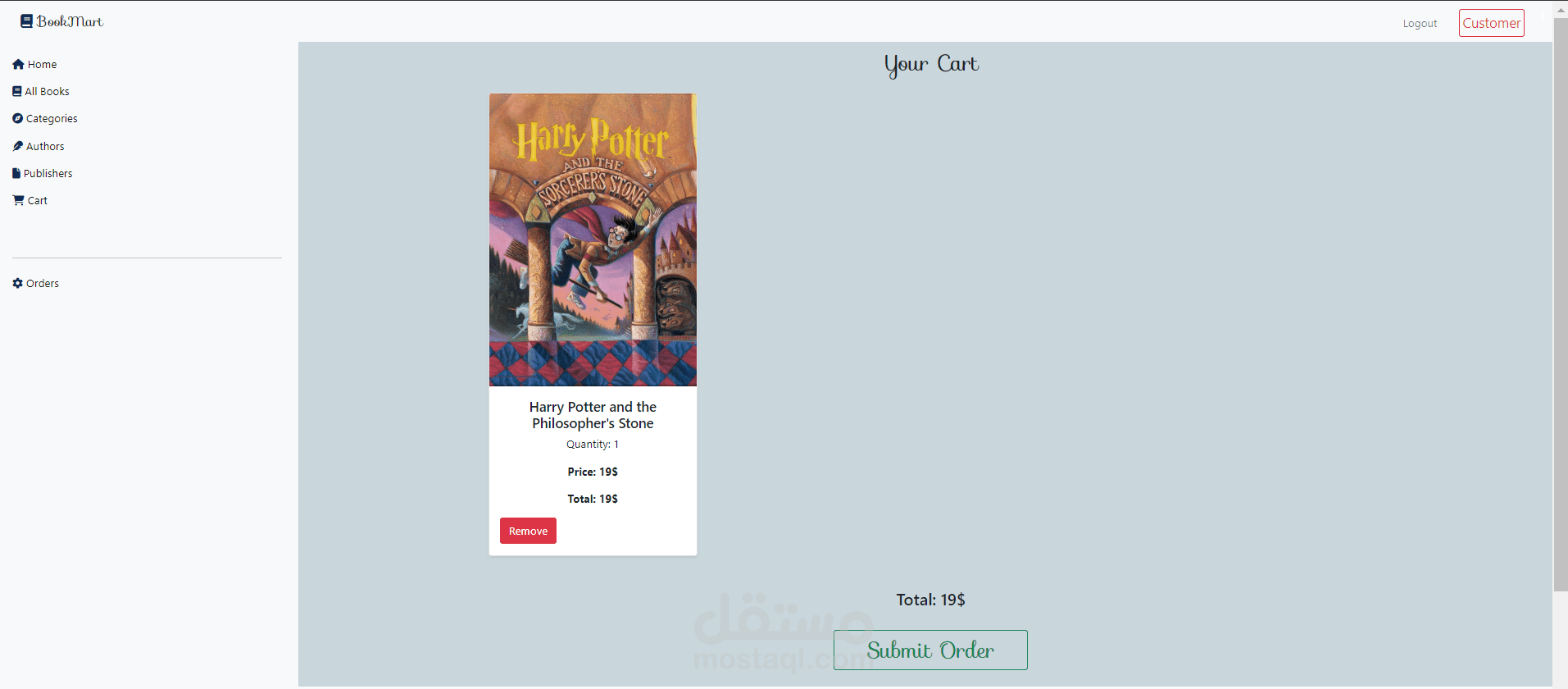Image resolution: width=1568 pixels, height=689 pixels.
Task: Click the Quantity: 1 text
Action: tap(593, 444)
